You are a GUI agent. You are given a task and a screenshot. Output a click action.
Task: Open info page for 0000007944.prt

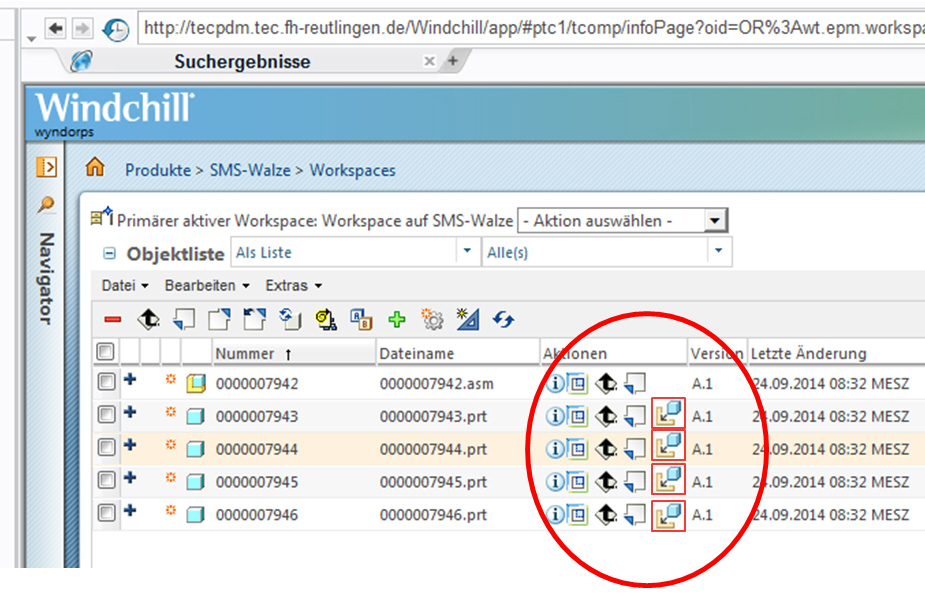point(555,449)
